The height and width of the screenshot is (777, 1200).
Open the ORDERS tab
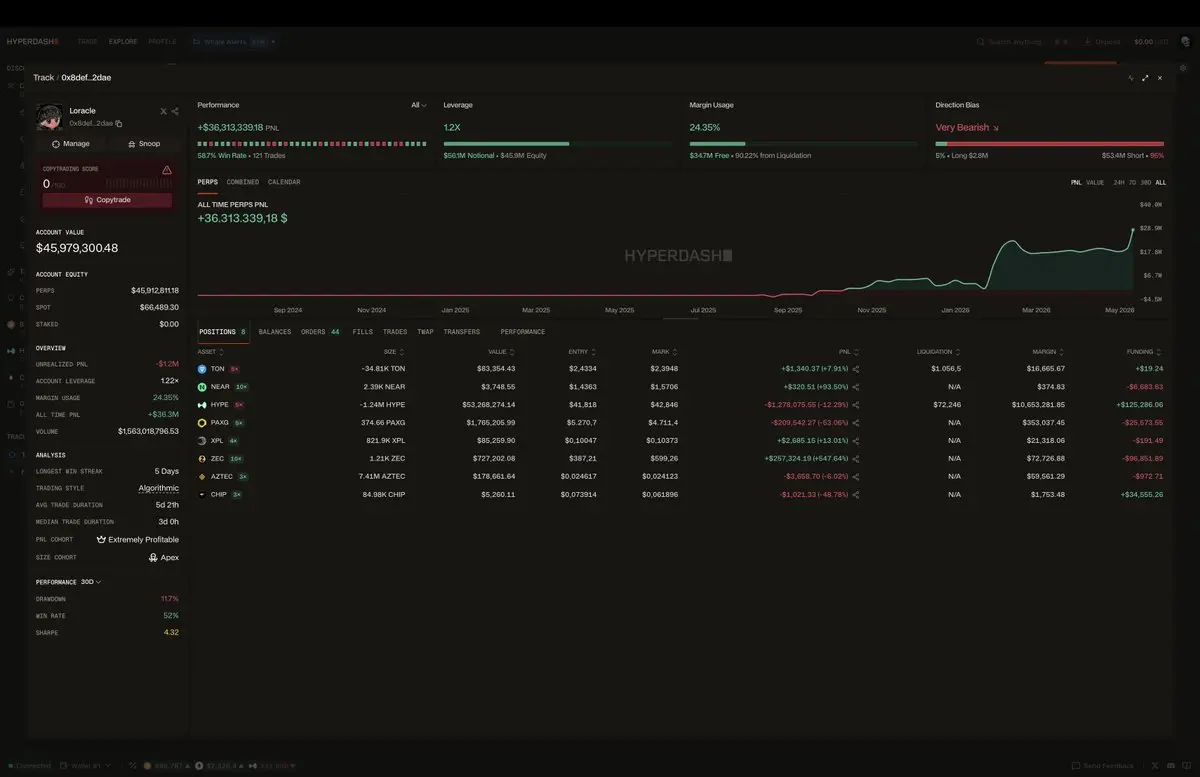coord(320,332)
